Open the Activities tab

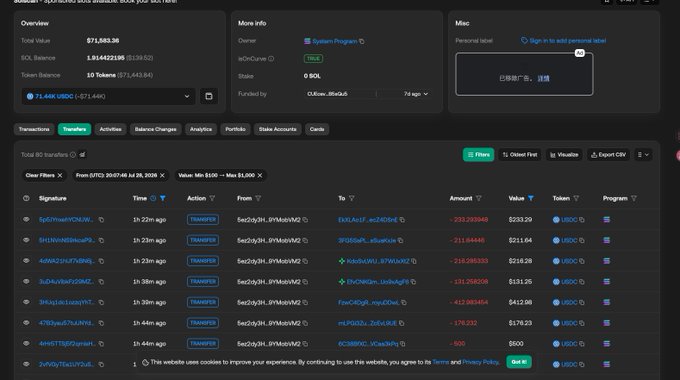pyautogui.click(x=110, y=129)
